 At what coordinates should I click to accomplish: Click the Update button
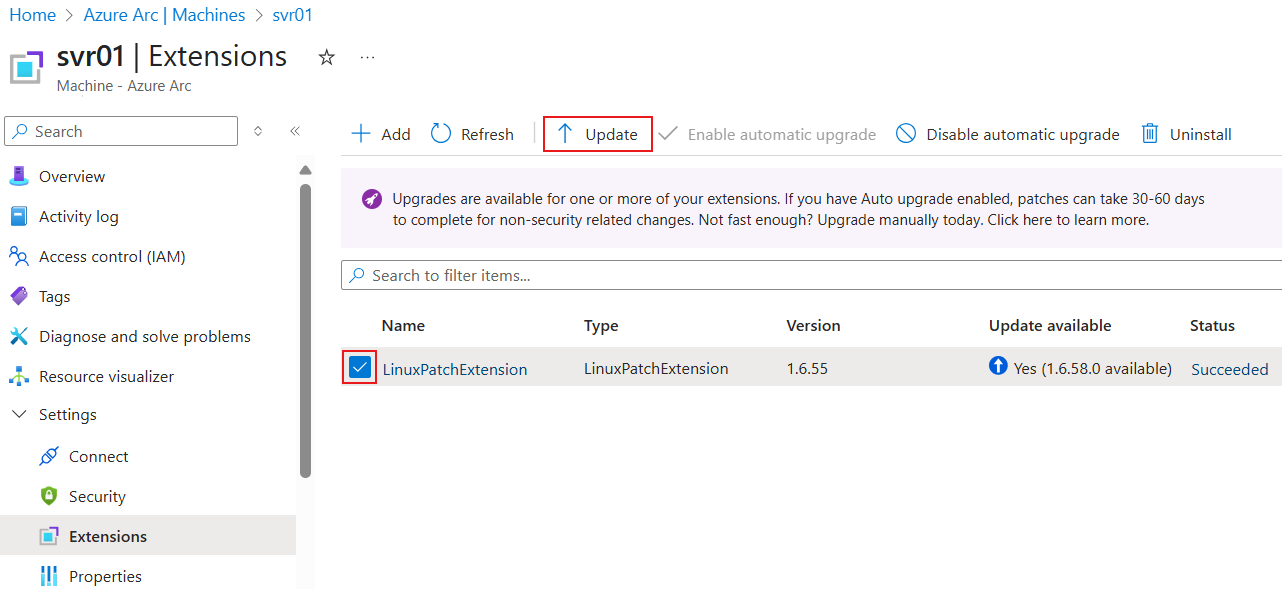598,134
